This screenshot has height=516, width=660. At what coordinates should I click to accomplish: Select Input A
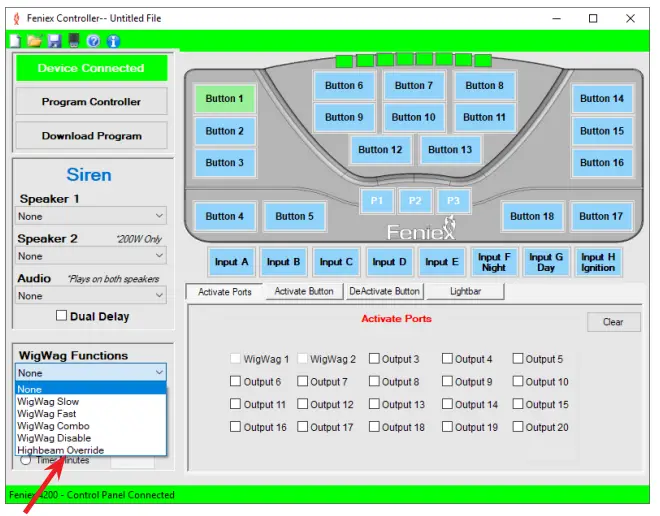click(x=232, y=262)
